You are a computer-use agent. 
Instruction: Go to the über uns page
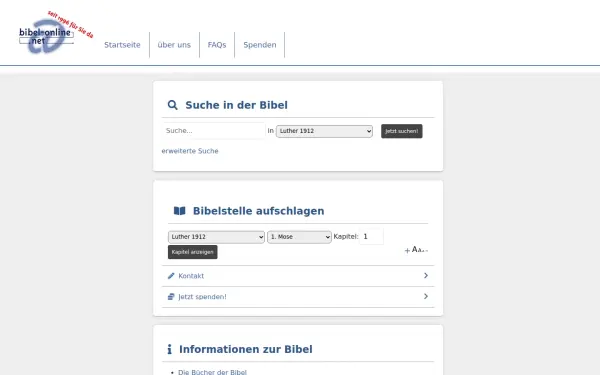[x=174, y=45]
